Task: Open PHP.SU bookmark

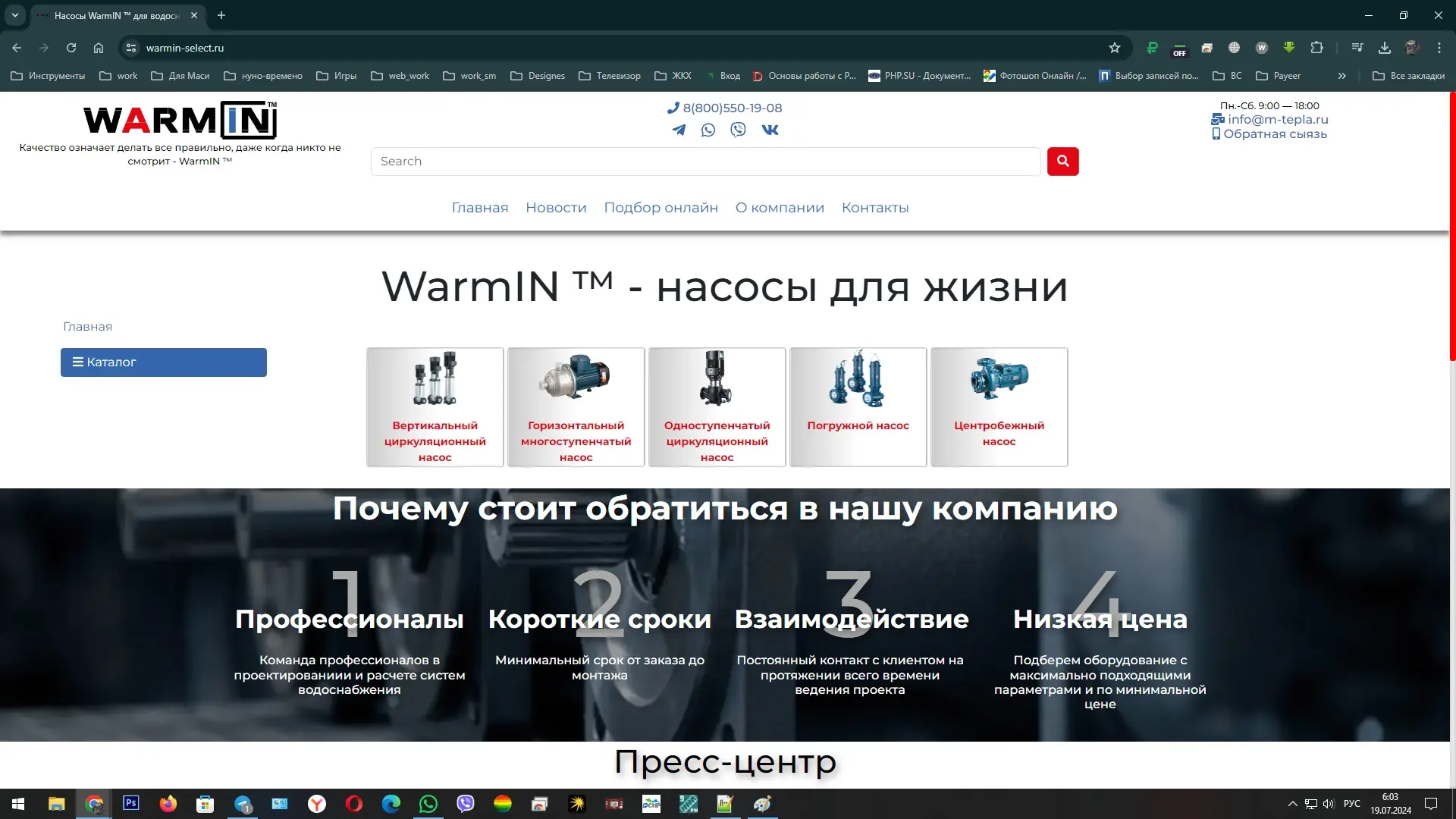Action: 919,76
